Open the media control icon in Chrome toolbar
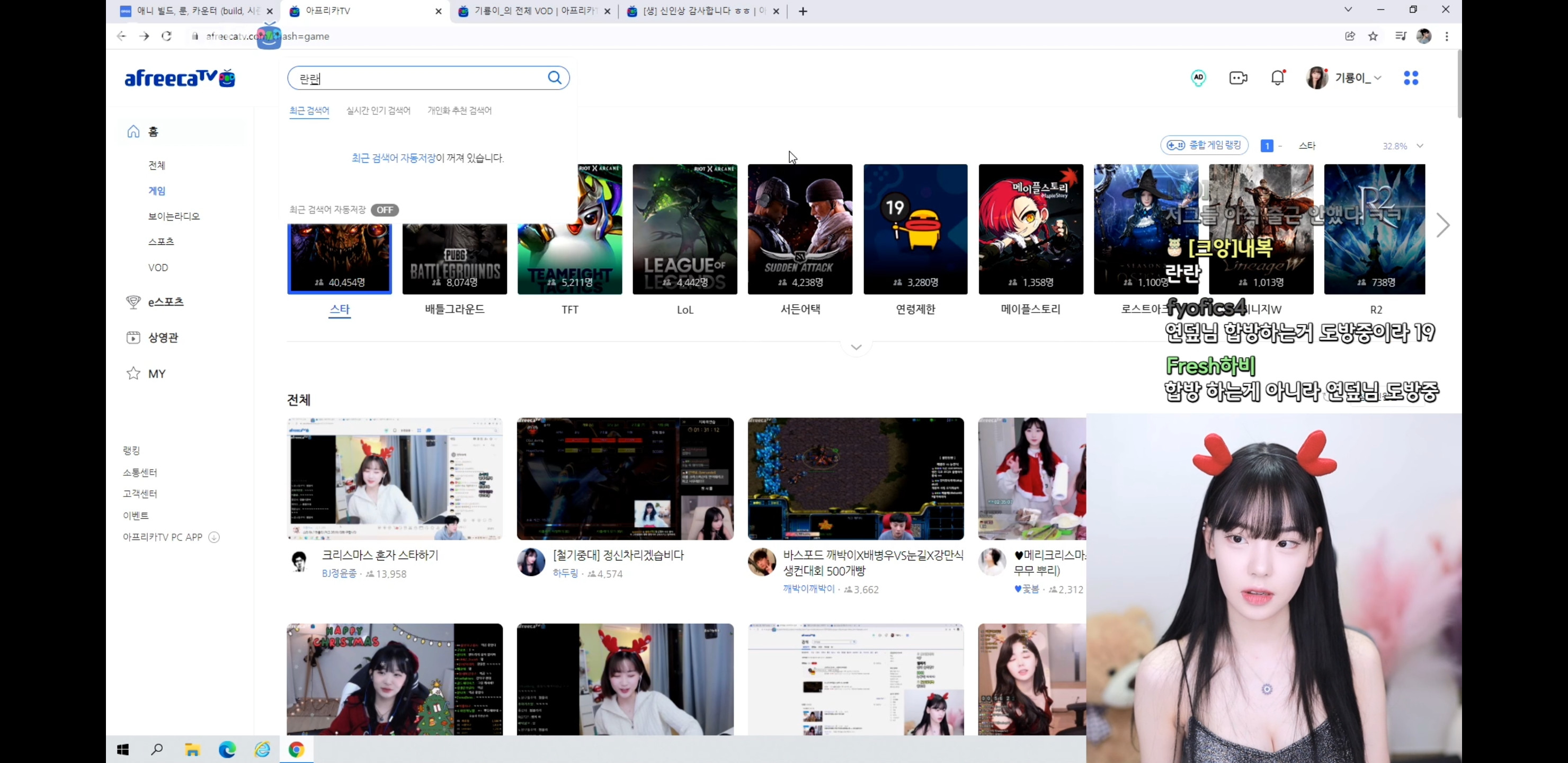 1400,36
